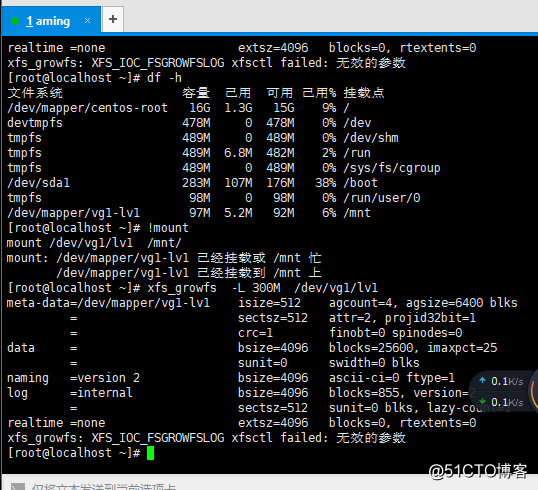The height and width of the screenshot is (490, 538).
Task: Click the '容量' column header
Action: (x=196, y=93)
